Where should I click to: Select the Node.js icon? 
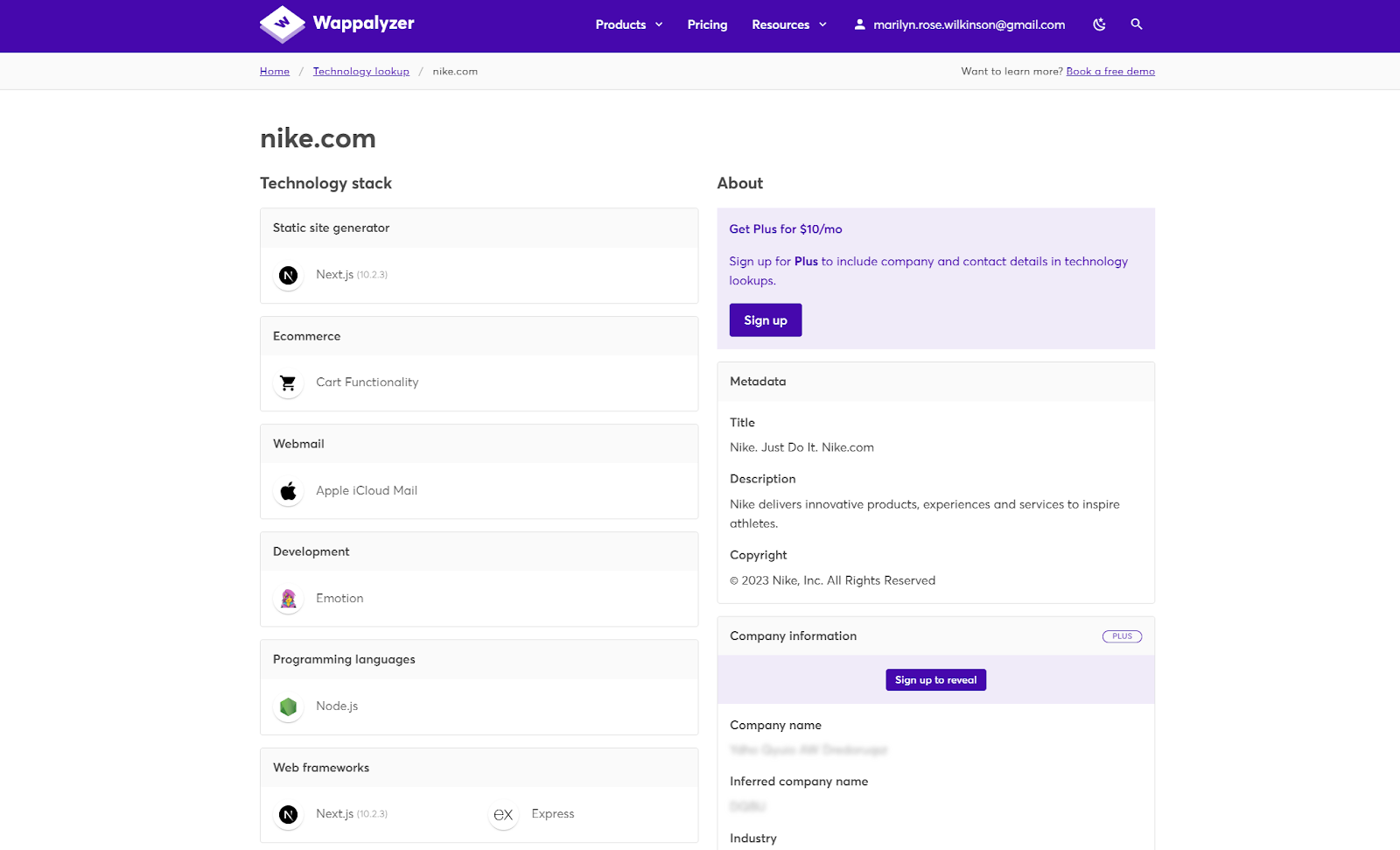click(288, 706)
